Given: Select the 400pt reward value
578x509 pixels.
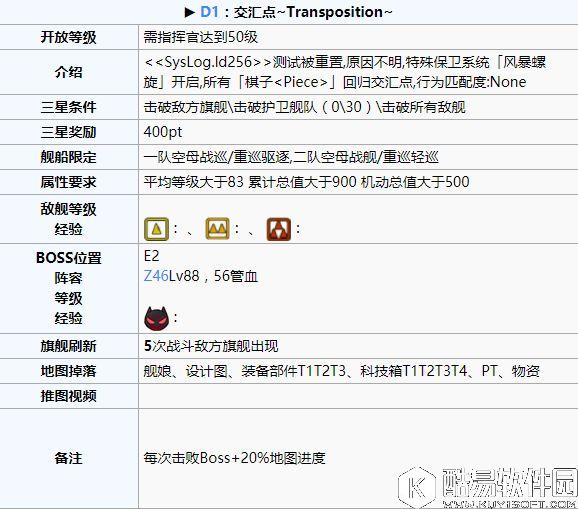Looking at the screenshot, I should coord(163,132).
